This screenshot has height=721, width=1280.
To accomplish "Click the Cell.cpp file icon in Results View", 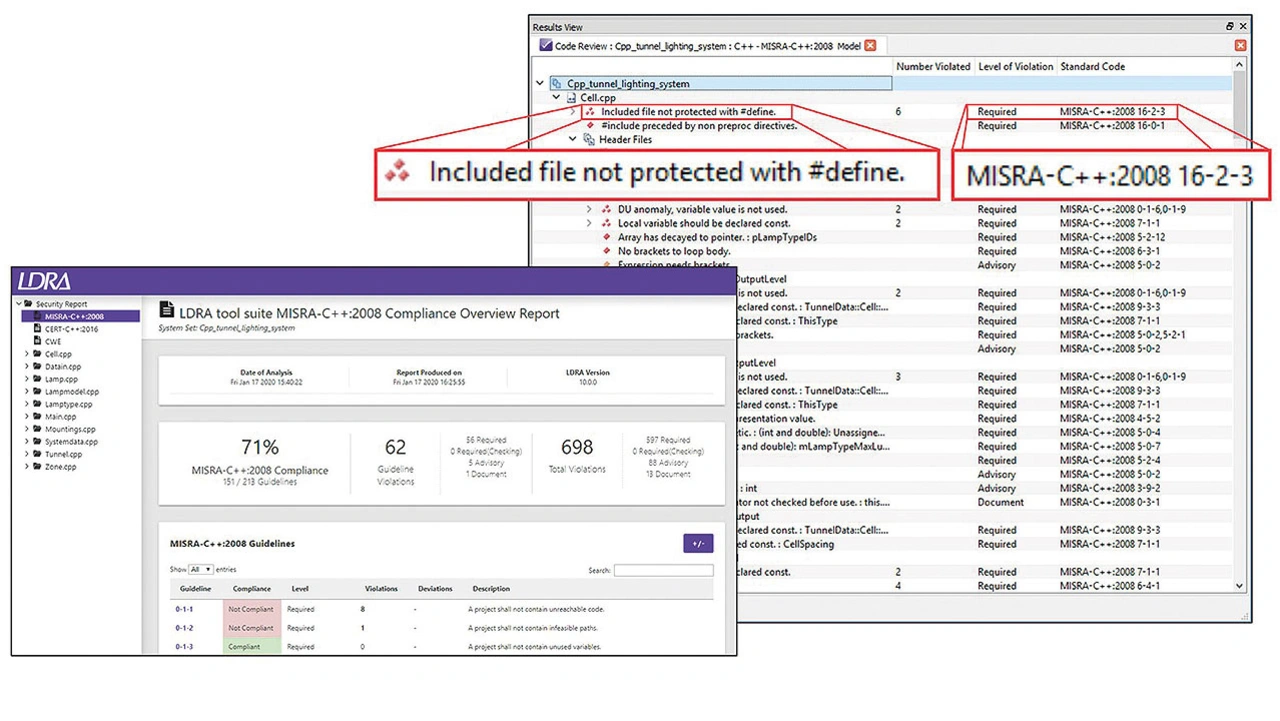I will [x=572, y=98].
